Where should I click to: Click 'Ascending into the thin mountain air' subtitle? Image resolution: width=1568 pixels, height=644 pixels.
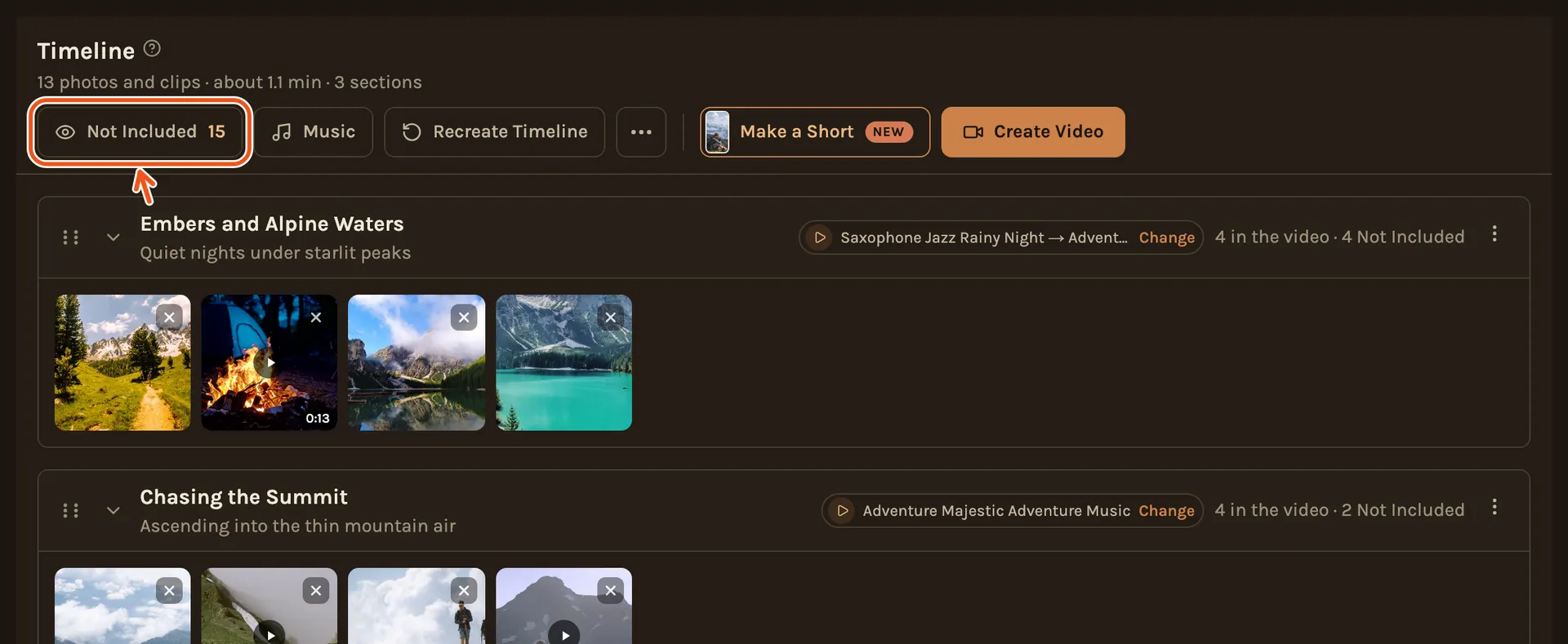[x=297, y=526]
